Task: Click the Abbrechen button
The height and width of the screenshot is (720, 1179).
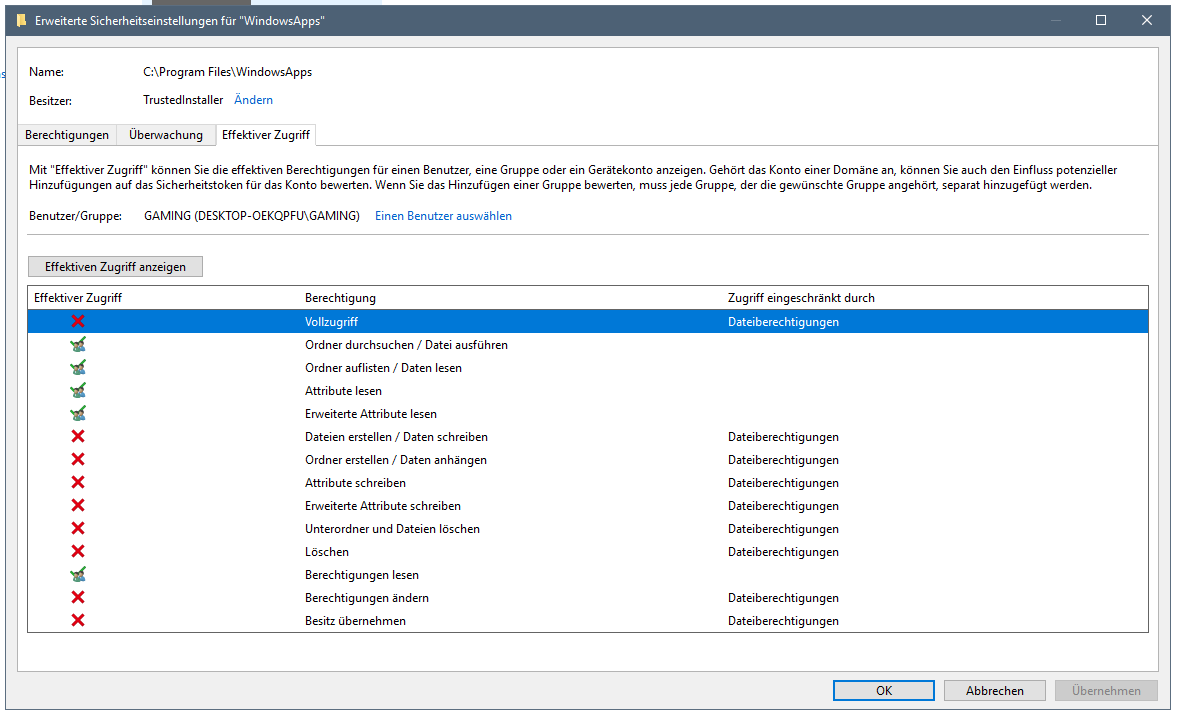Action: tap(995, 691)
